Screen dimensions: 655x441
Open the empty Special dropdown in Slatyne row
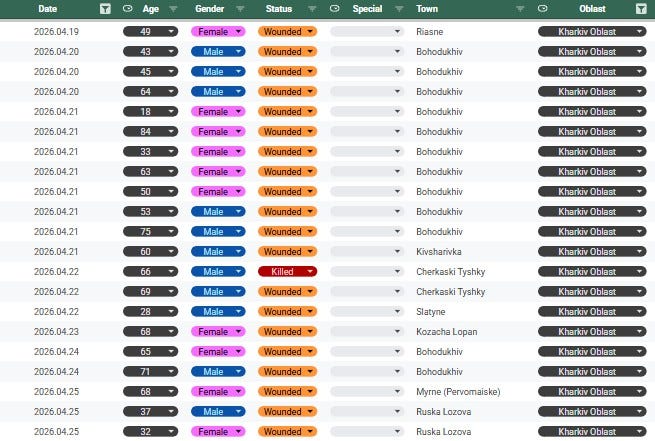(367, 312)
